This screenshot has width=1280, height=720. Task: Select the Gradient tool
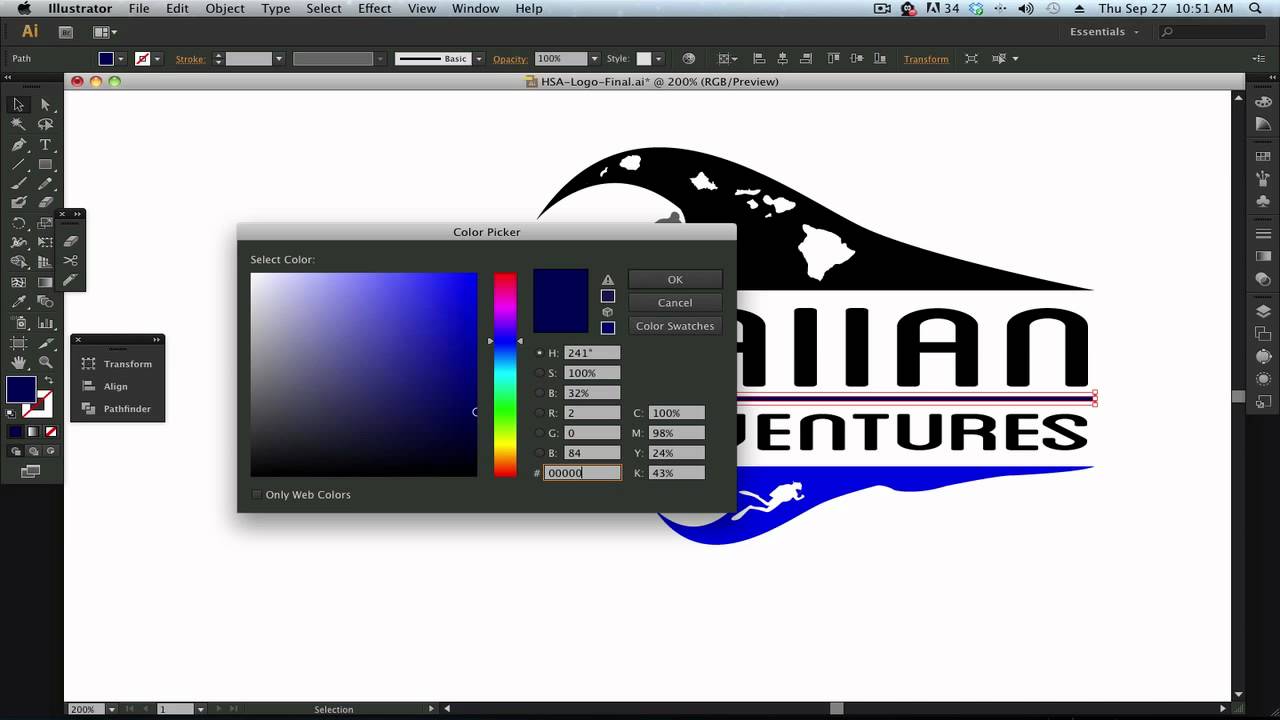coord(45,281)
